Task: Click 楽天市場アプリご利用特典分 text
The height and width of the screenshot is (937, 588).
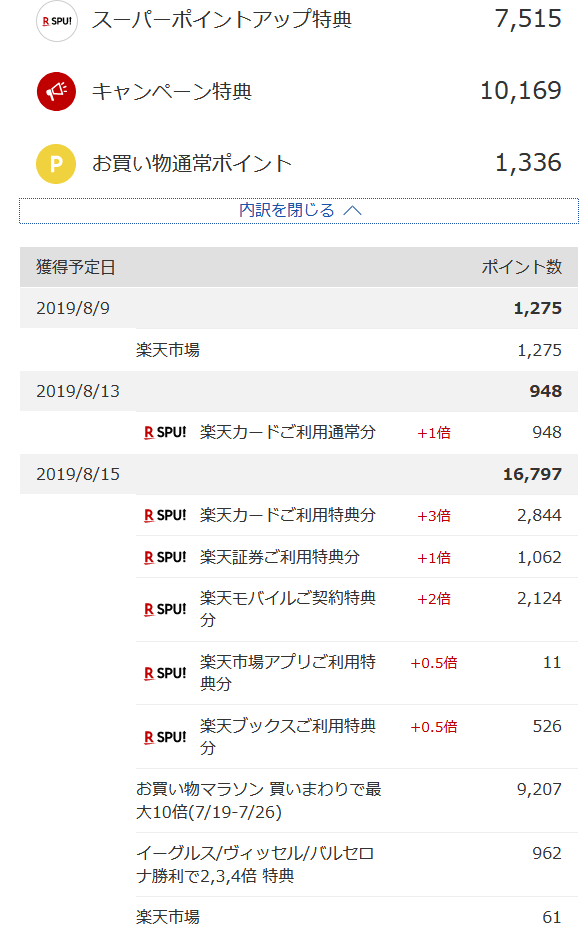Action: (x=287, y=673)
